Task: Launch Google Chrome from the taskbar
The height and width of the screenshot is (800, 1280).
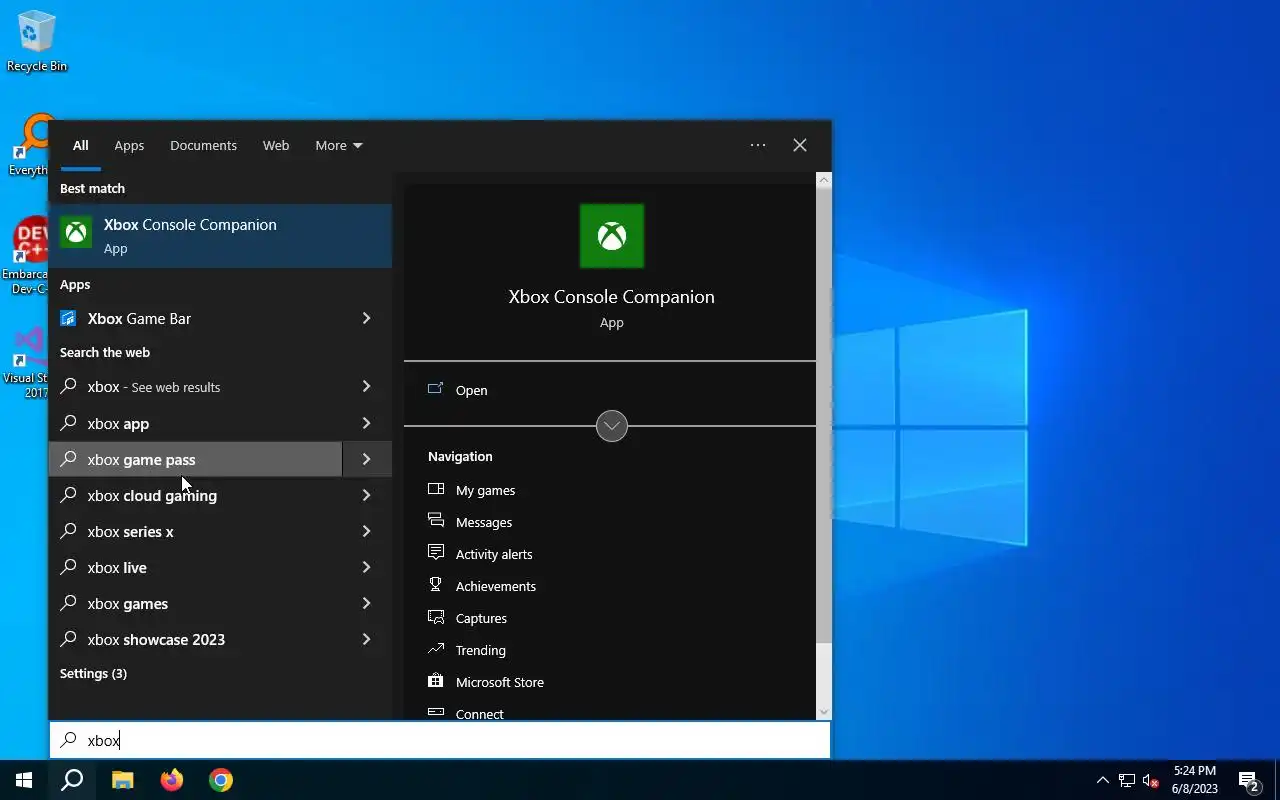Action: 221,780
